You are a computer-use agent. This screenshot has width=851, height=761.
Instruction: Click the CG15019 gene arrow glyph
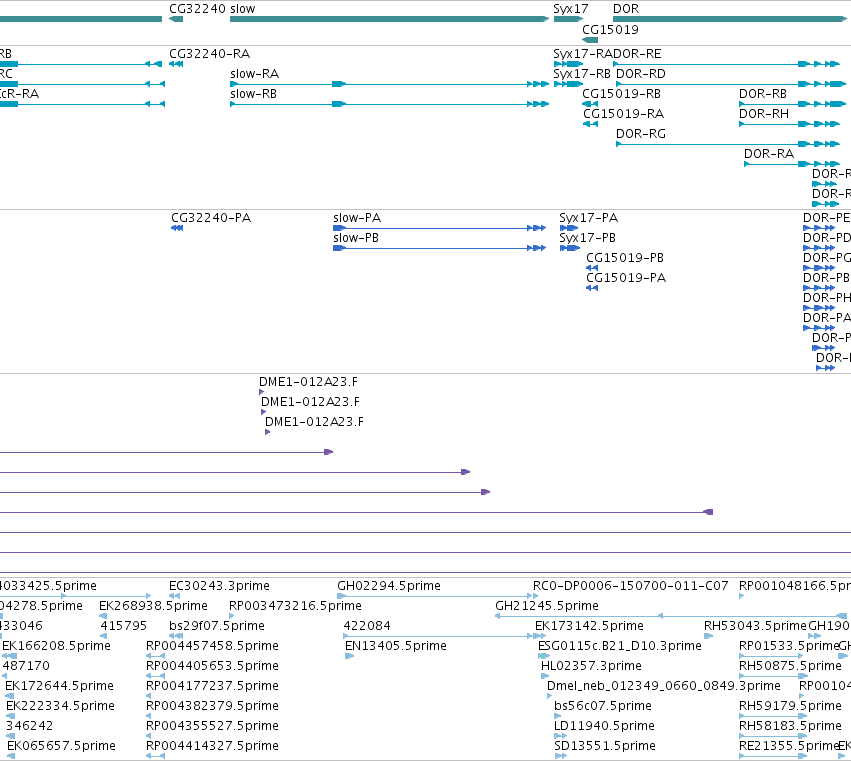[x=590, y=40]
